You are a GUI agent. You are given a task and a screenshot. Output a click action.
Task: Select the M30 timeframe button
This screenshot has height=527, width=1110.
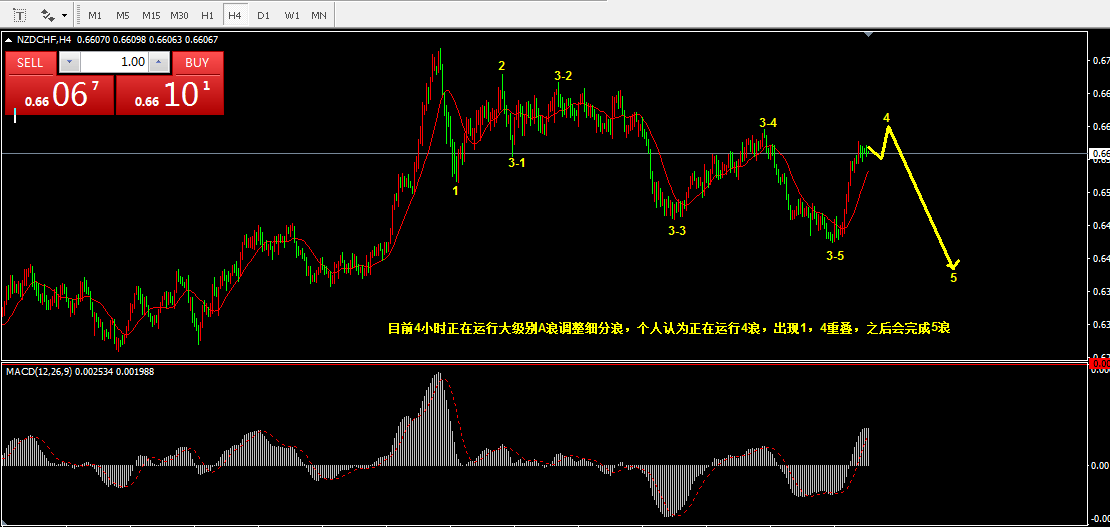[180, 15]
